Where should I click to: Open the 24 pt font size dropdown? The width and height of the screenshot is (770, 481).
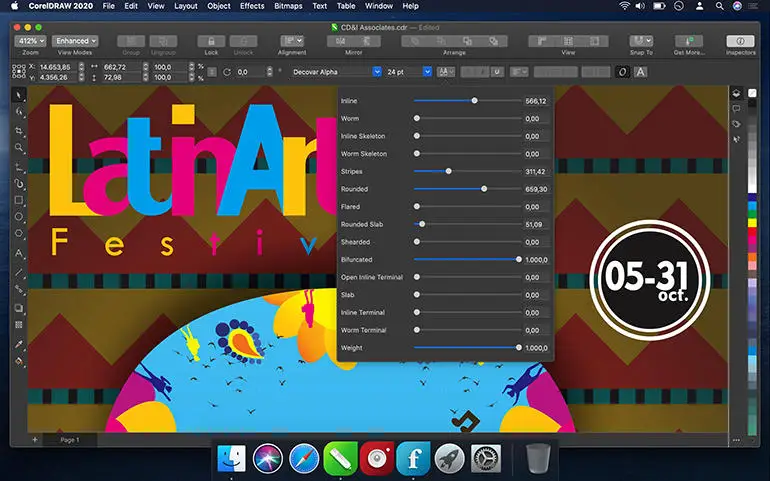[x=427, y=72]
